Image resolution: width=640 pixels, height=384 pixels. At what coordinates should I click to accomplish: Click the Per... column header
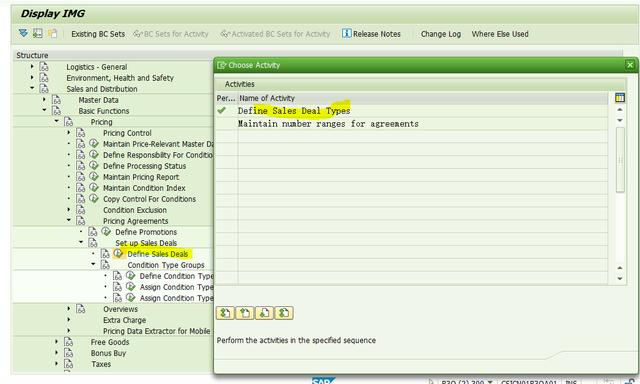pos(226,98)
